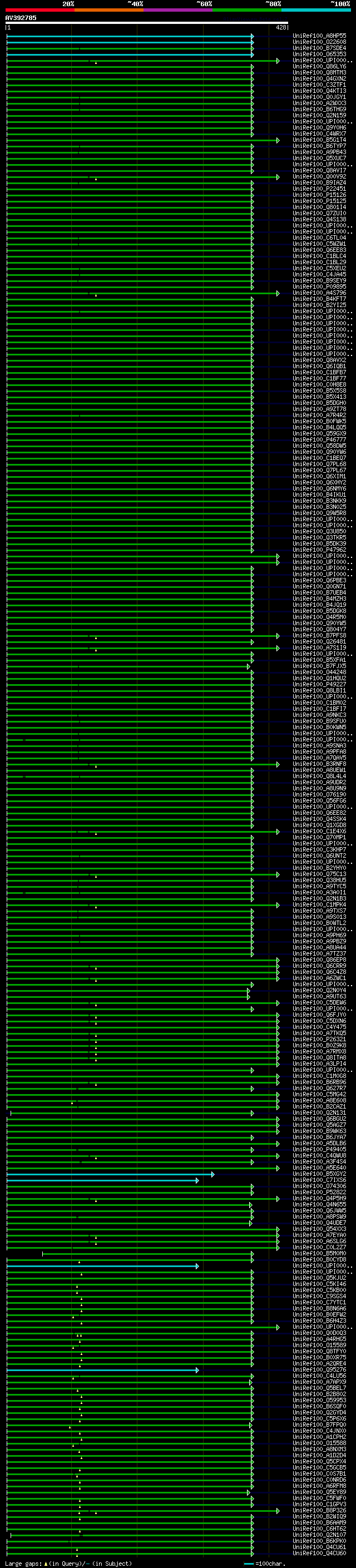The height and width of the screenshot is (1568, 356).
Task: Select hit label UniRef100_O59953
Action: point(319,1400)
